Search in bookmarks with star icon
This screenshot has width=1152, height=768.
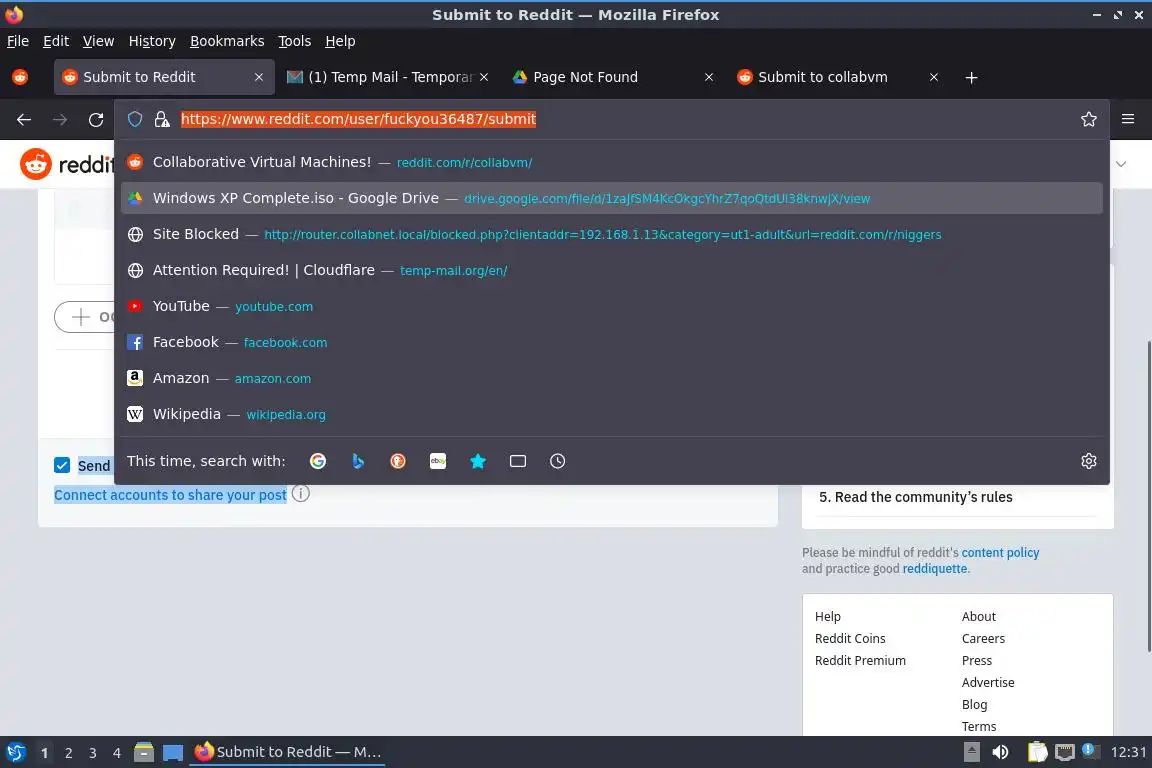(478, 461)
